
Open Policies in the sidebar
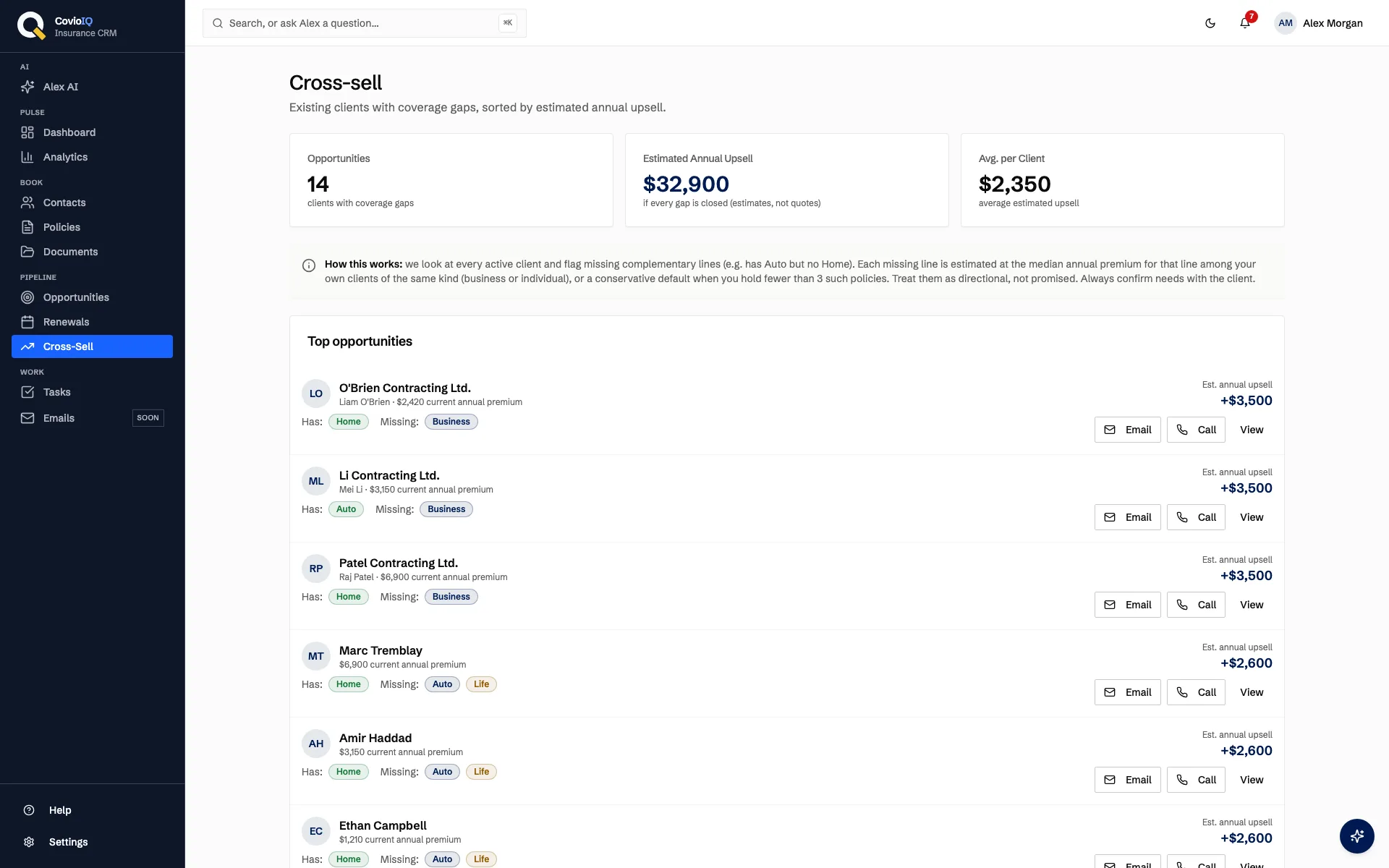point(92,227)
